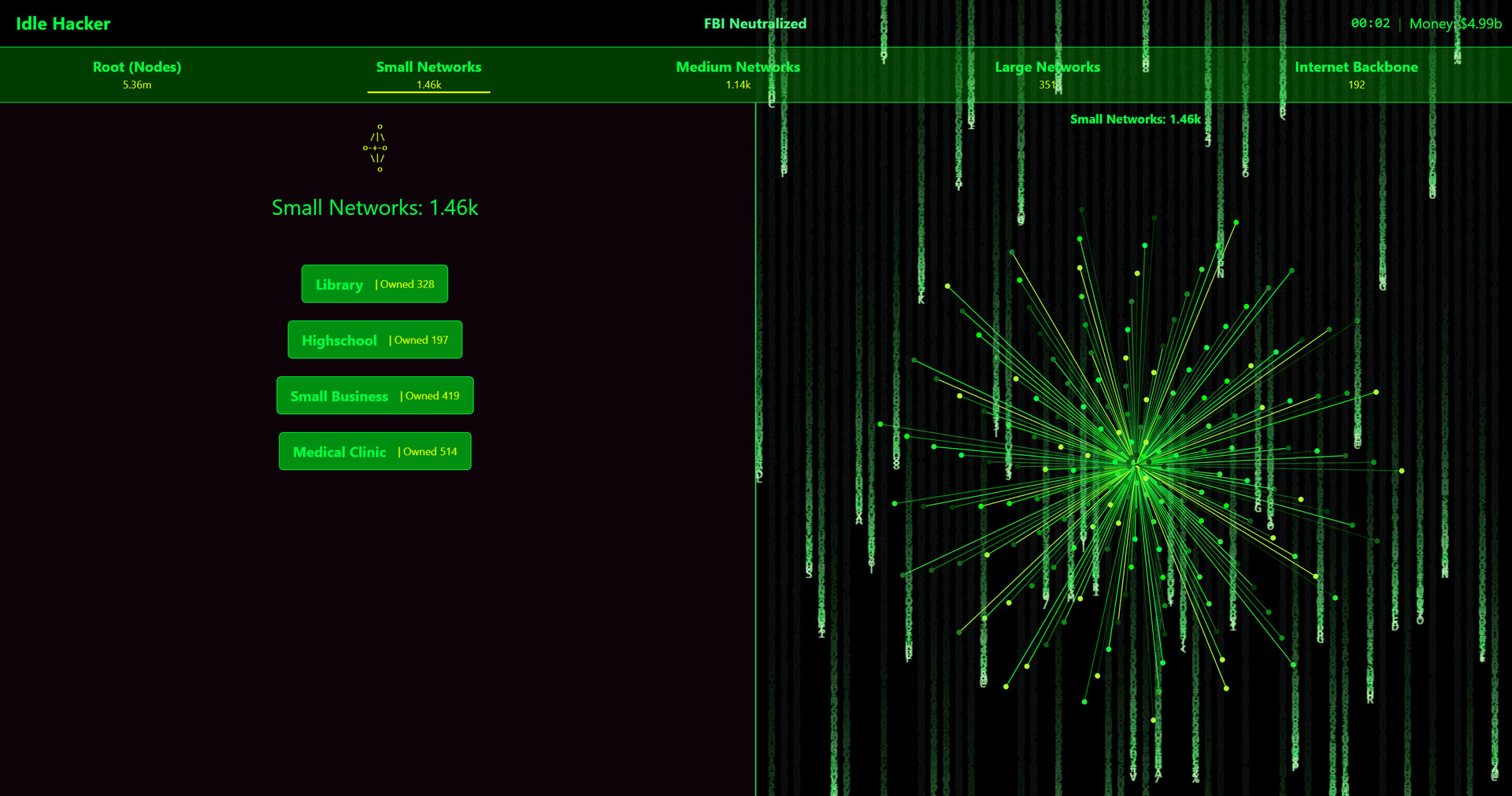Click the 5.36m count under Root (Nodes)
The height and width of the screenshot is (796, 1512).
(137, 85)
